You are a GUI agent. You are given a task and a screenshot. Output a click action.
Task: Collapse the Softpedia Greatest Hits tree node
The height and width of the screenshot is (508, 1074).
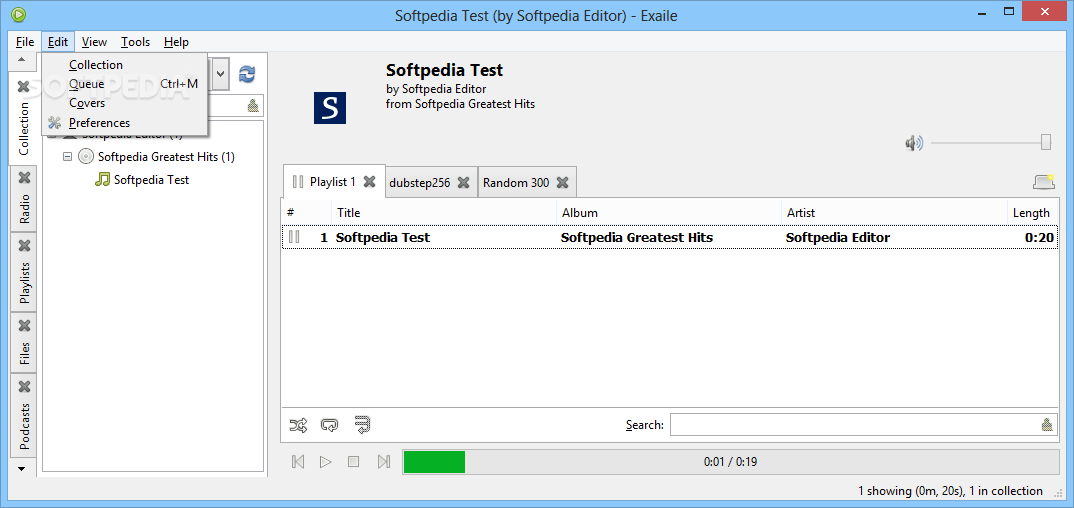tap(67, 157)
